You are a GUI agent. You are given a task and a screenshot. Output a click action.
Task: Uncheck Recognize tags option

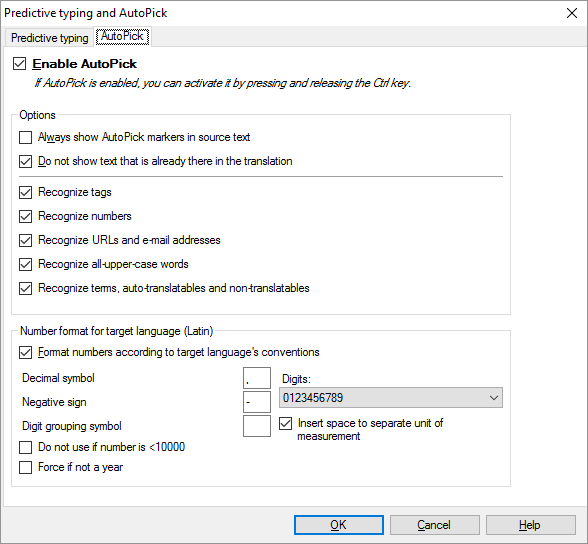(26, 193)
